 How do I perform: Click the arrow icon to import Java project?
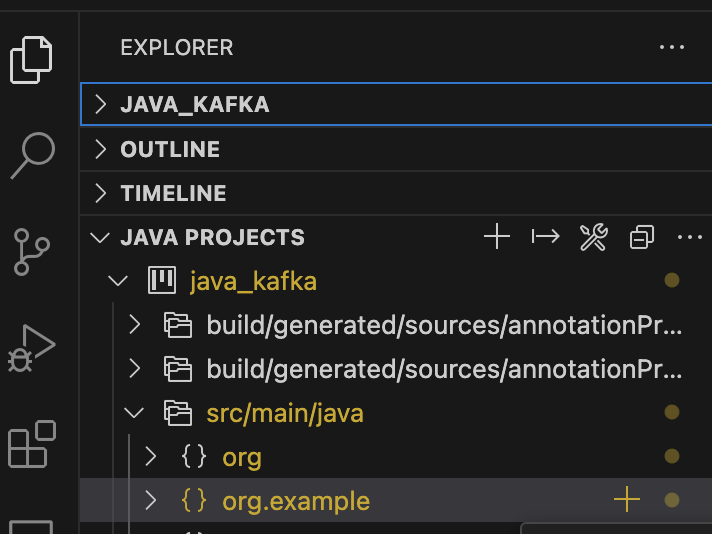[x=545, y=237]
